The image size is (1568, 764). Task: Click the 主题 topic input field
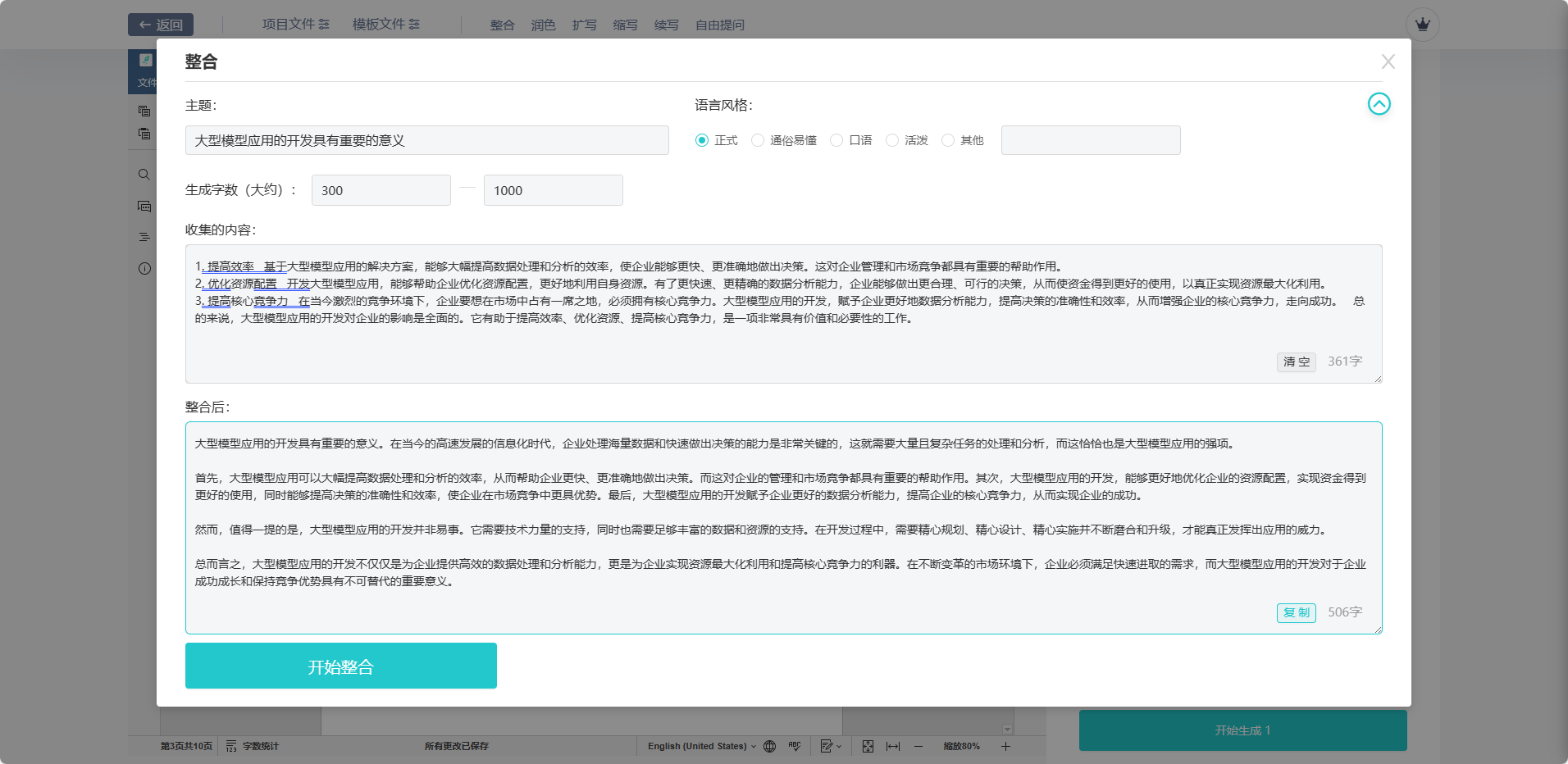point(426,140)
